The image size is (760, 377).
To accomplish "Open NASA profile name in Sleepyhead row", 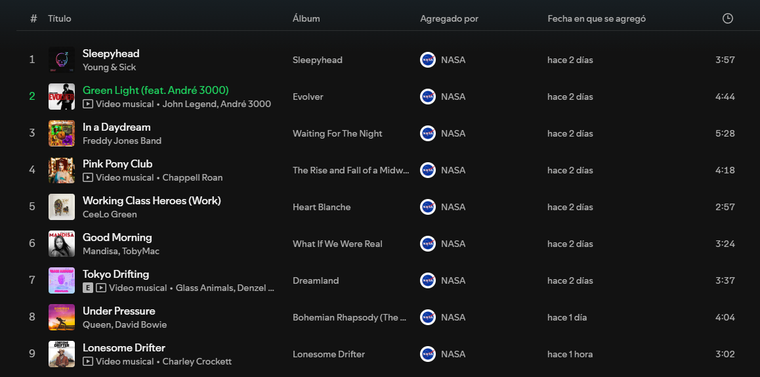I will (x=453, y=60).
